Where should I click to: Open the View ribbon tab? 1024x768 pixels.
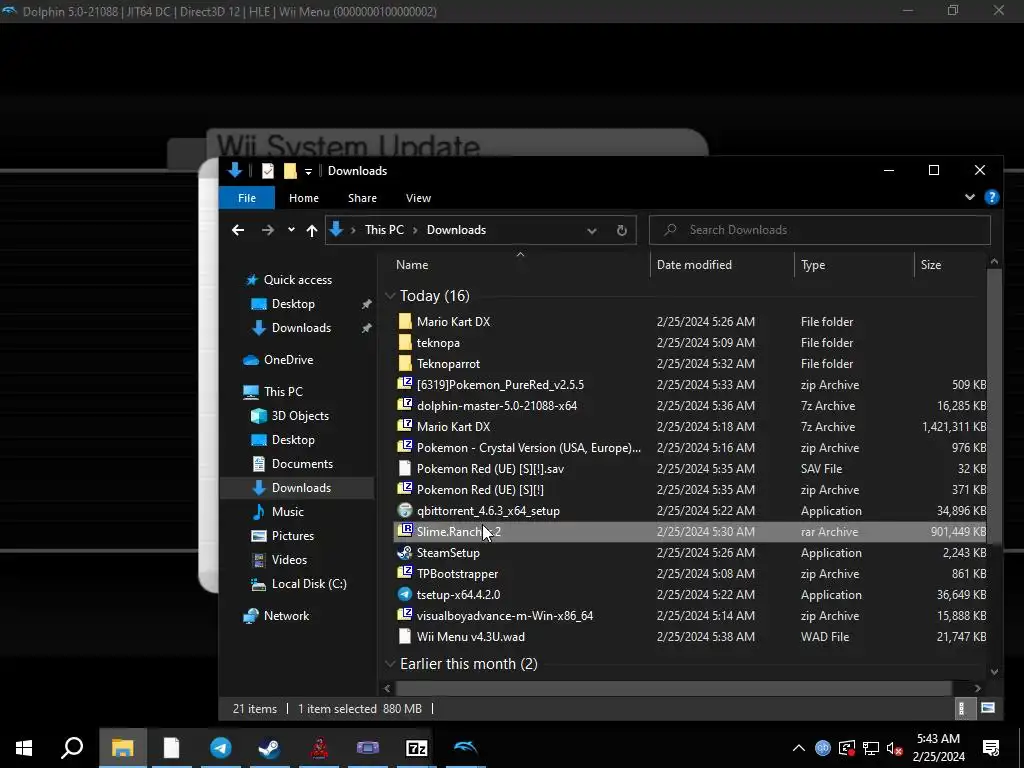coord(418,198)
